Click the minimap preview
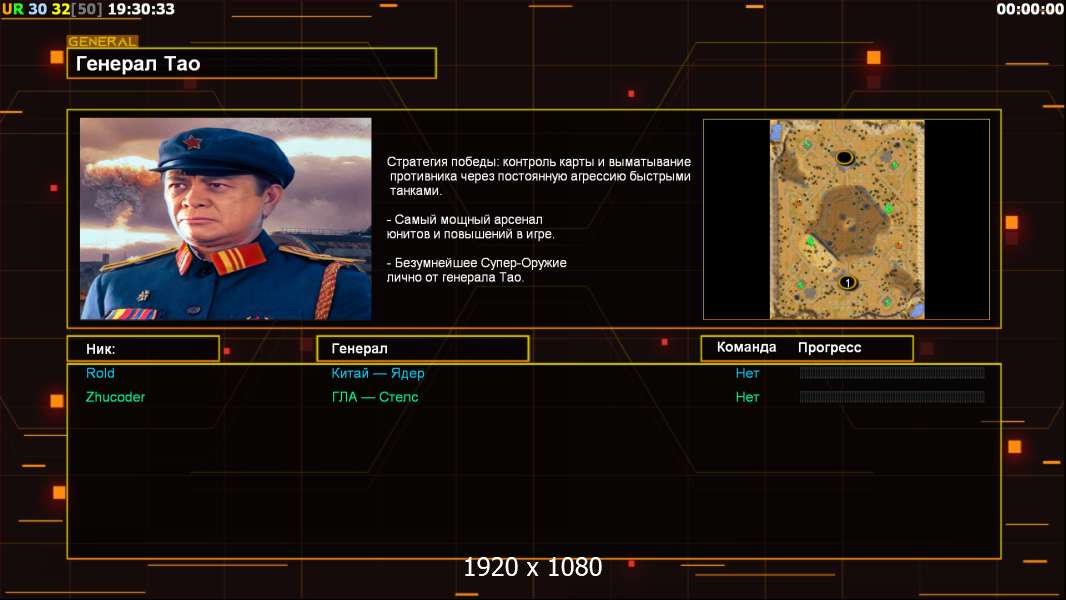Image resolution: width=1066 pixels, height=600 pixels. (x=846, y=219)
